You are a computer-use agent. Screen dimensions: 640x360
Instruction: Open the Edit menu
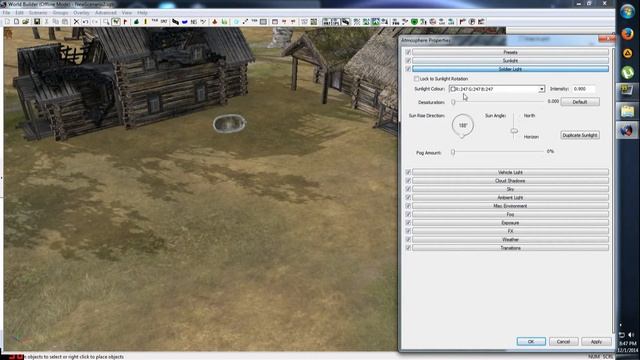click(20, 13)
